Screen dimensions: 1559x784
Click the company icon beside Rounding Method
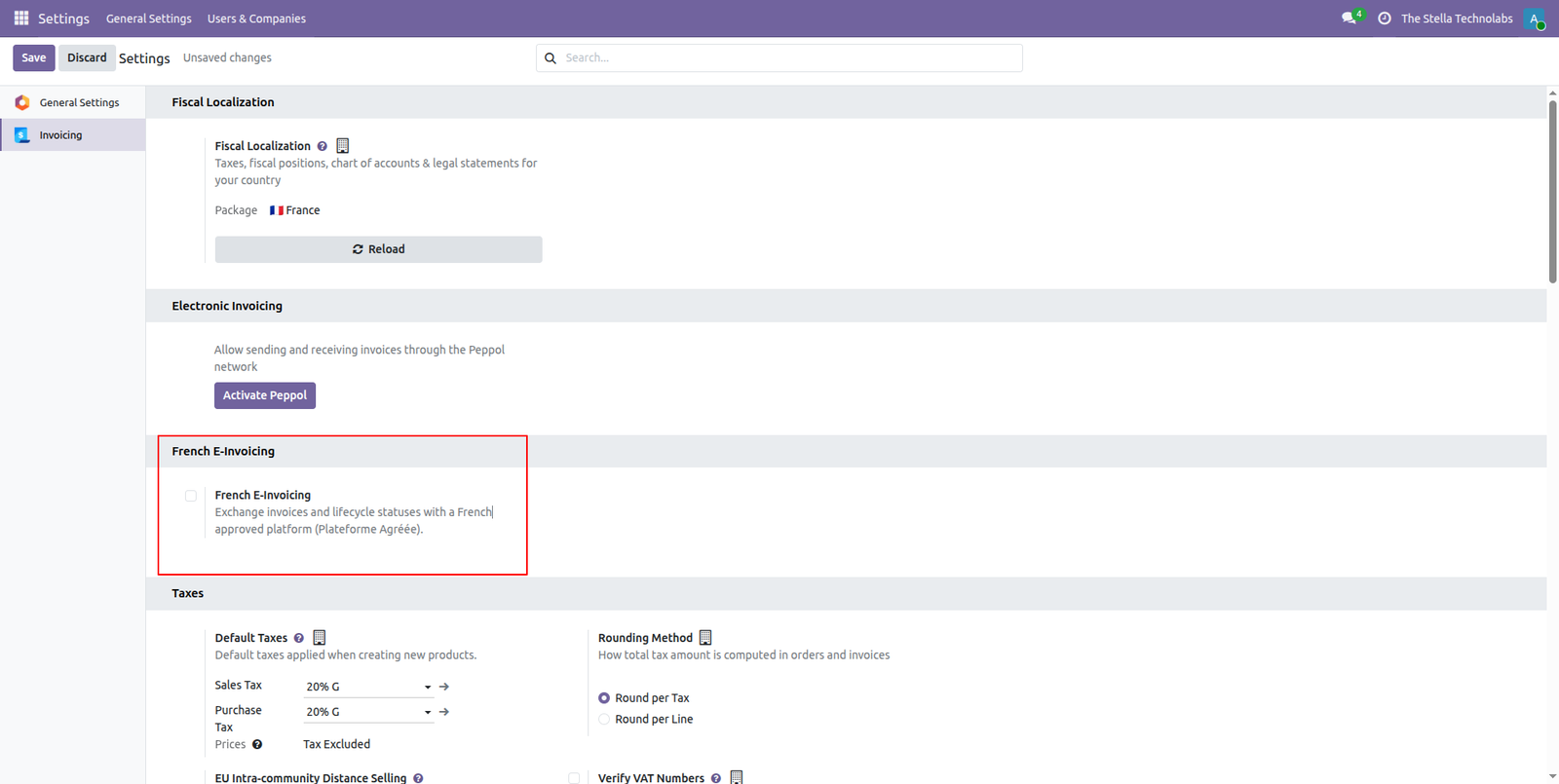coord(705,638)
